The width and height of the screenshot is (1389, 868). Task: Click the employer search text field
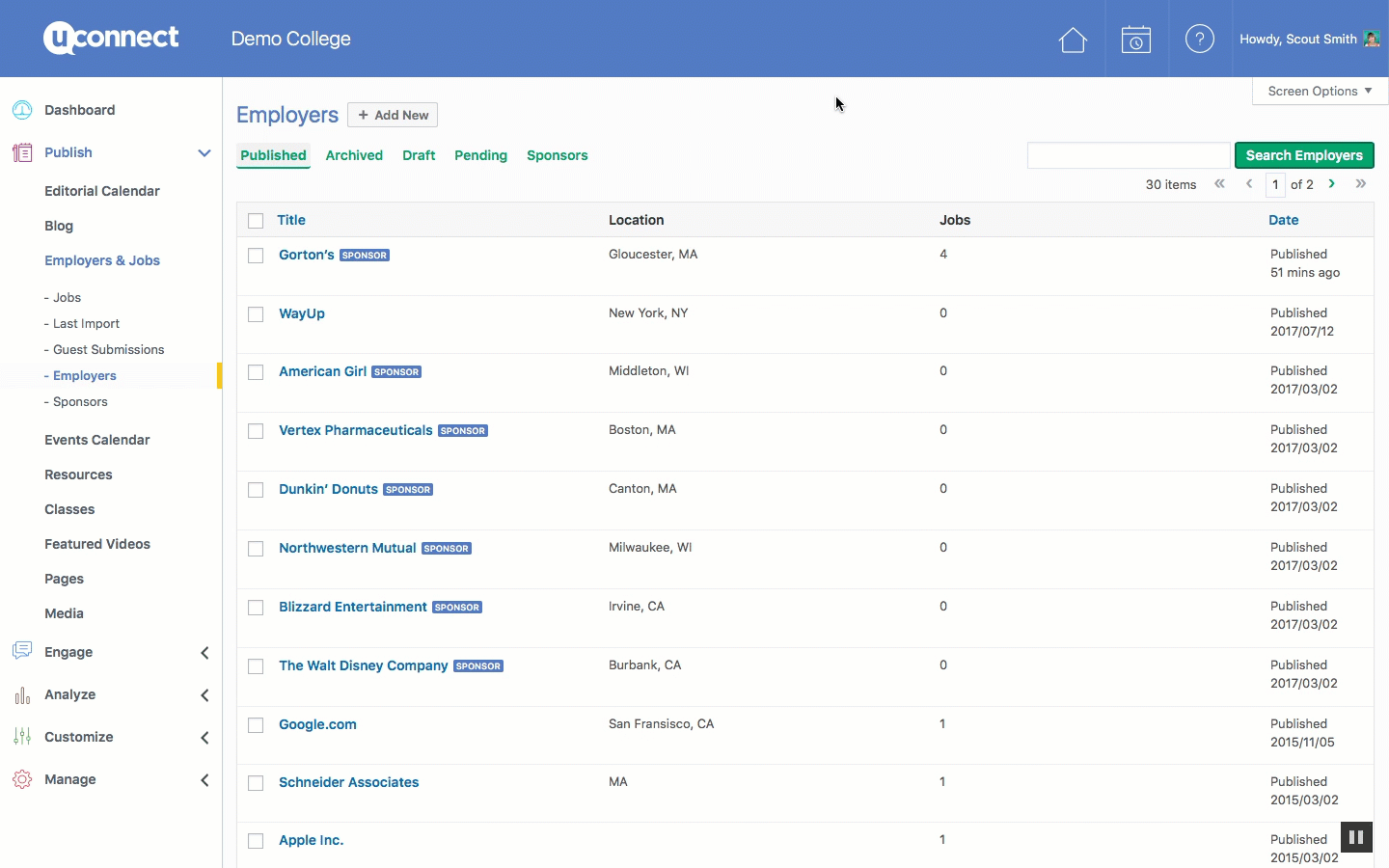(1129, 155)
